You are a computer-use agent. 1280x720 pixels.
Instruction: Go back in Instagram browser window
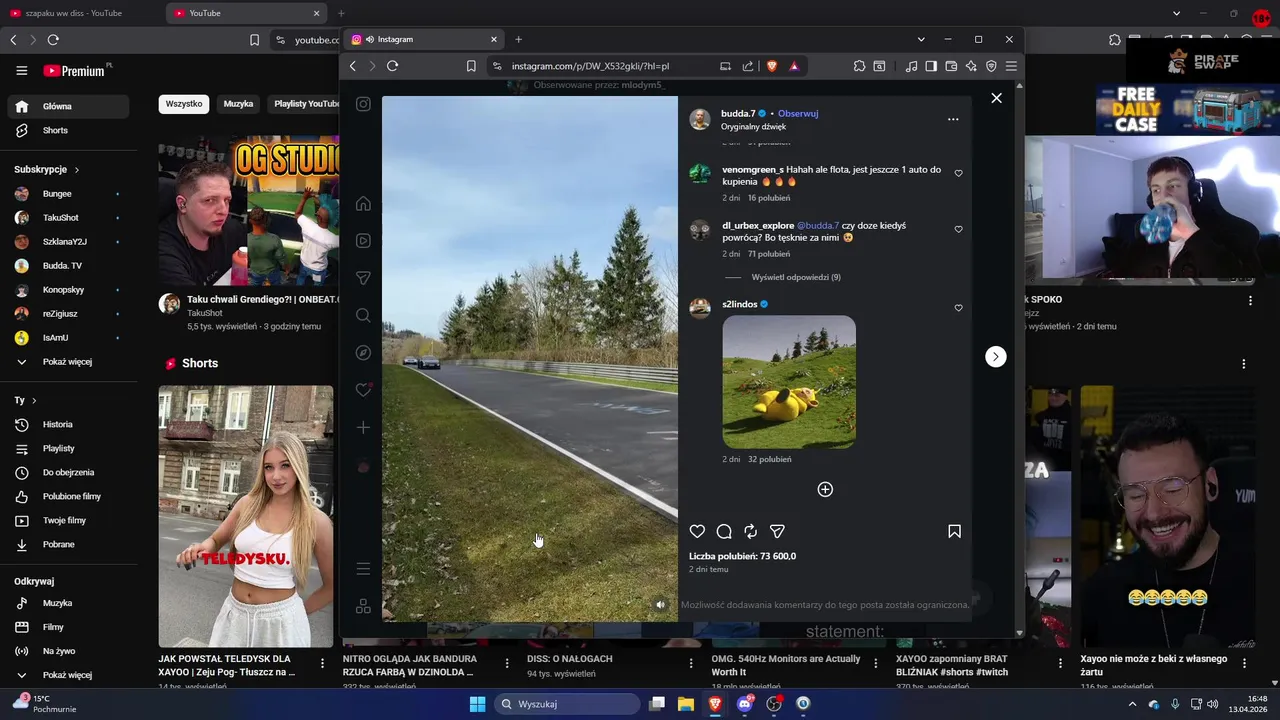353,66
